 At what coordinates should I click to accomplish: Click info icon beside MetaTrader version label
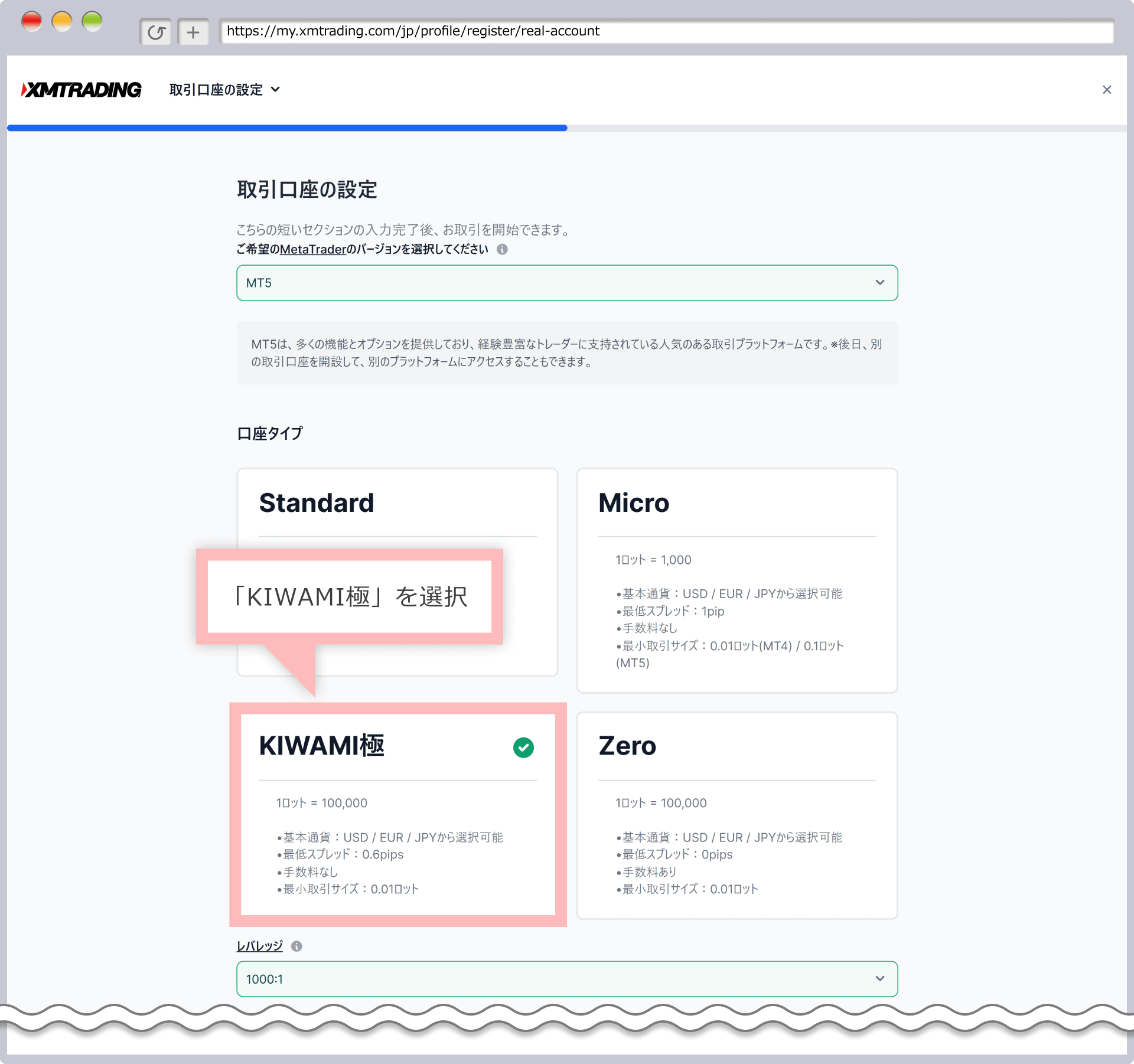click(502, 249)
